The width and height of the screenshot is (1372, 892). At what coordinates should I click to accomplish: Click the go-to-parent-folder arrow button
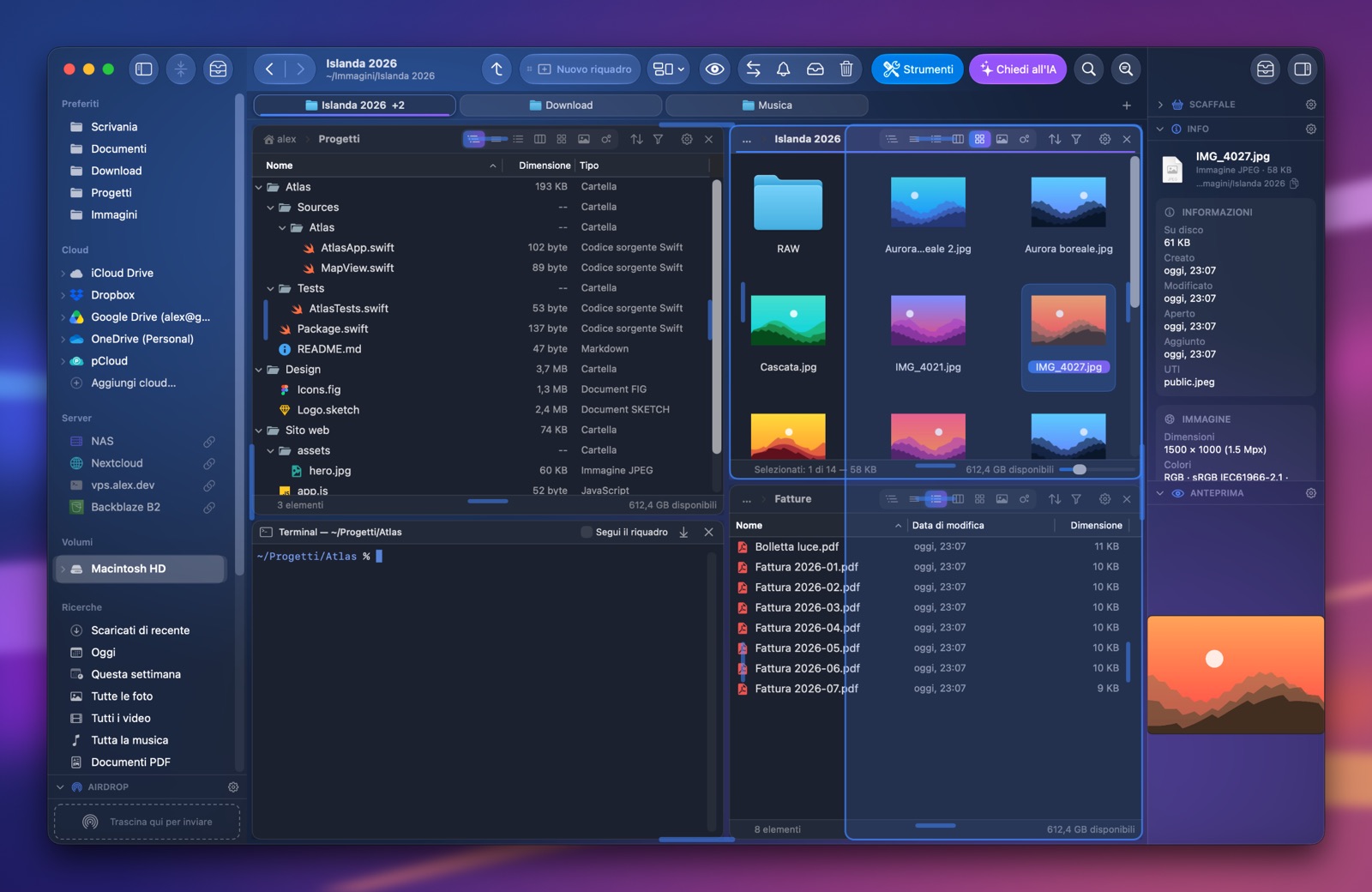496,69
